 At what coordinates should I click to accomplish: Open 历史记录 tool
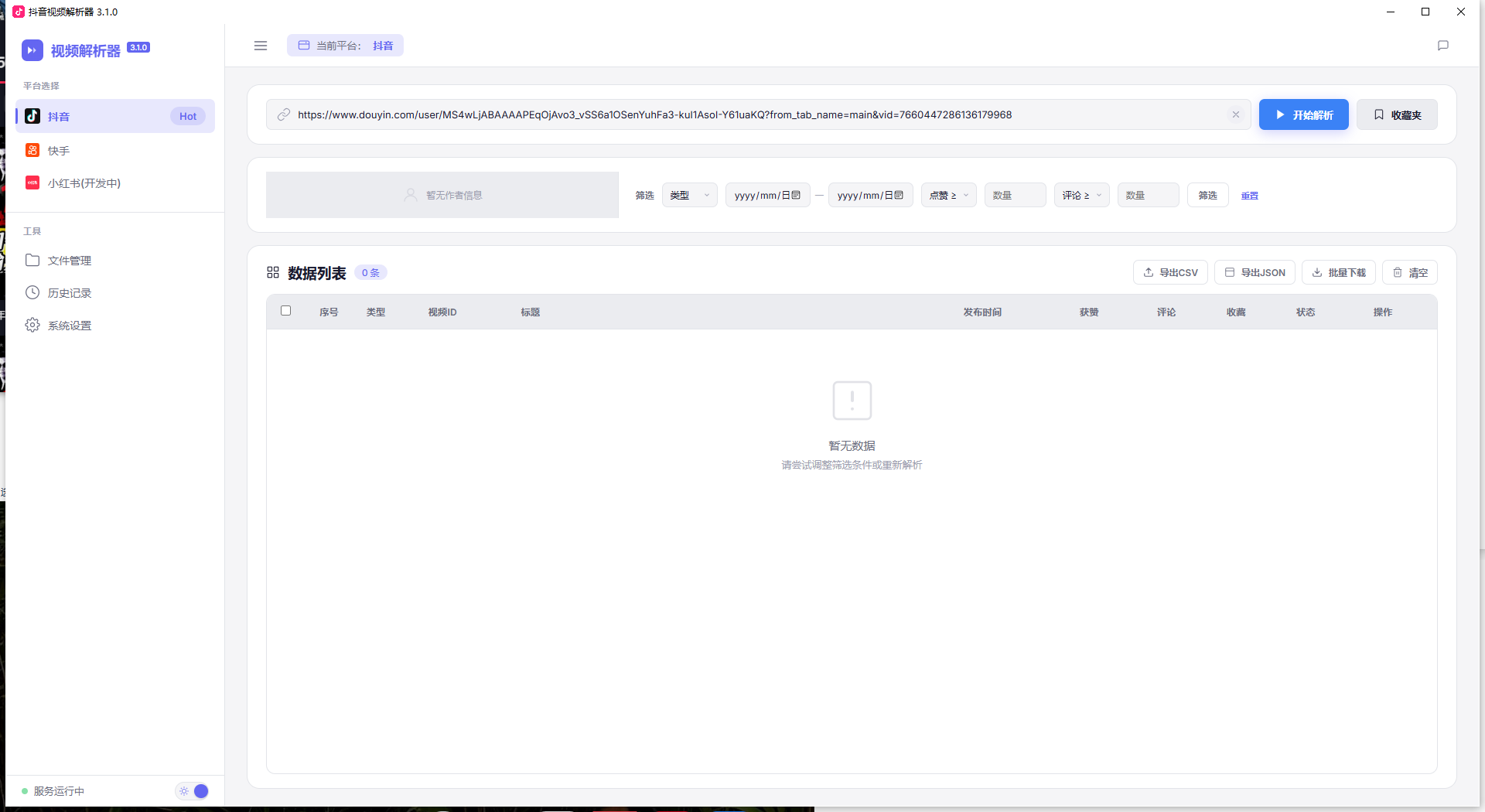click(x=115, y=292)
